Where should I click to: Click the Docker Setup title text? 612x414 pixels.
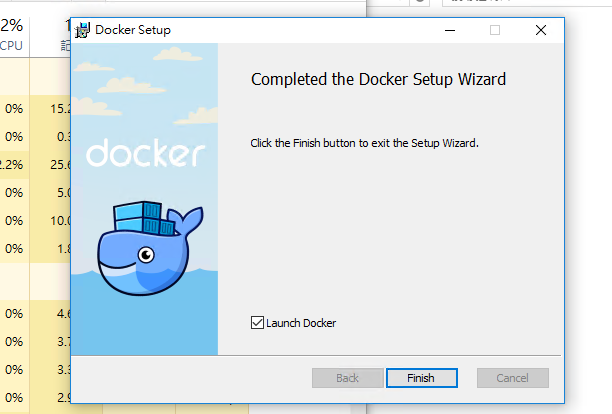coord(133,30)
